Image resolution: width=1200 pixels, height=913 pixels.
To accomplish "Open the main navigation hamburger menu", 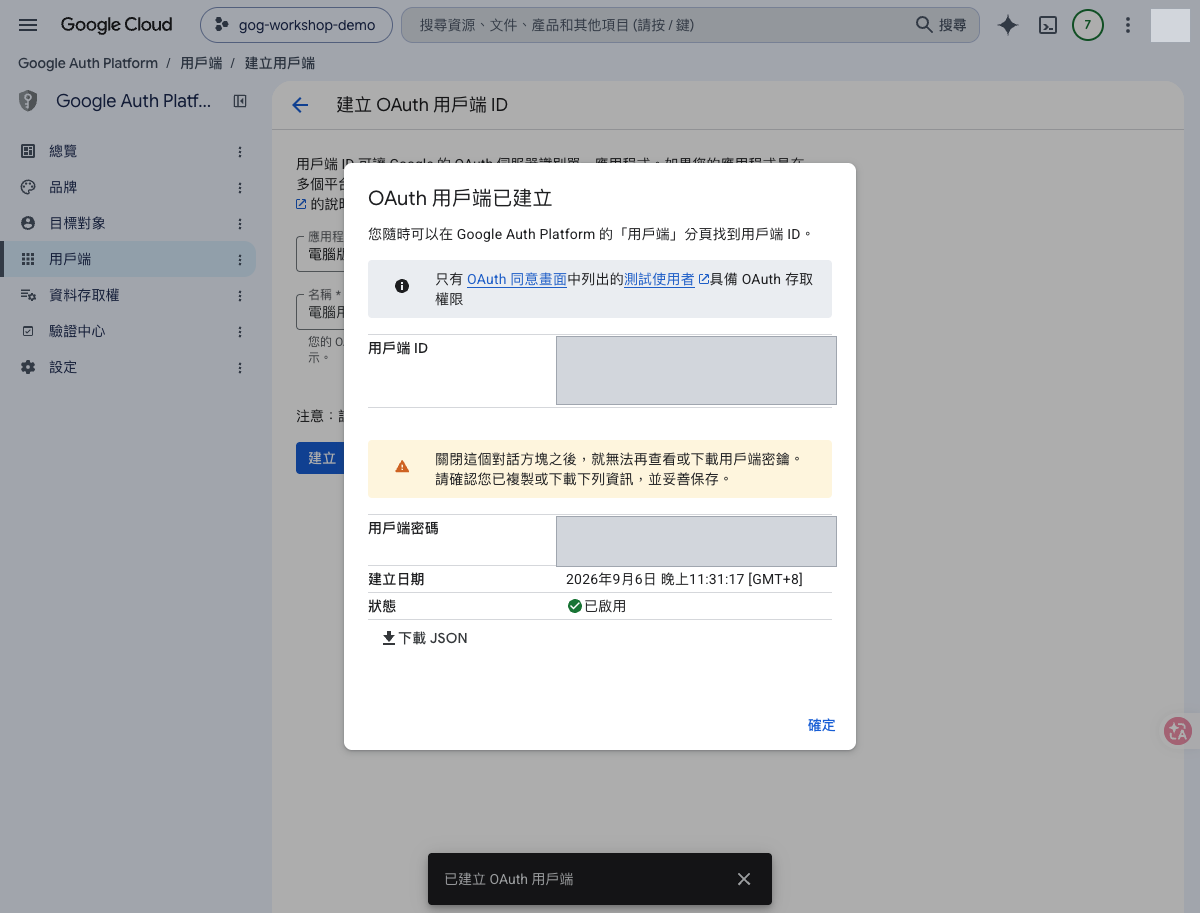I will [28, 25].
